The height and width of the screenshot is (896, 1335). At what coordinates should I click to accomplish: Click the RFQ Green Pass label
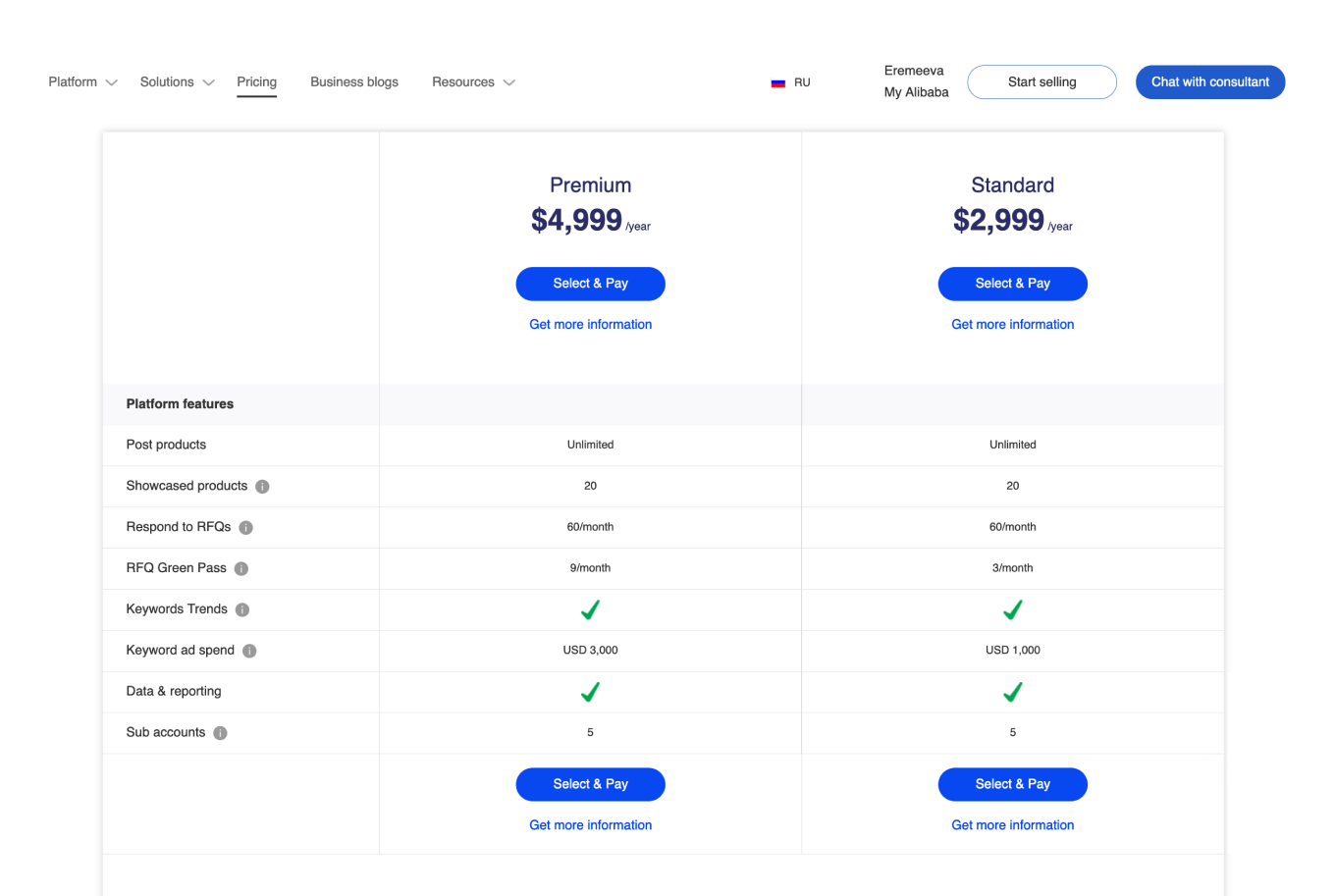(176, 568)
